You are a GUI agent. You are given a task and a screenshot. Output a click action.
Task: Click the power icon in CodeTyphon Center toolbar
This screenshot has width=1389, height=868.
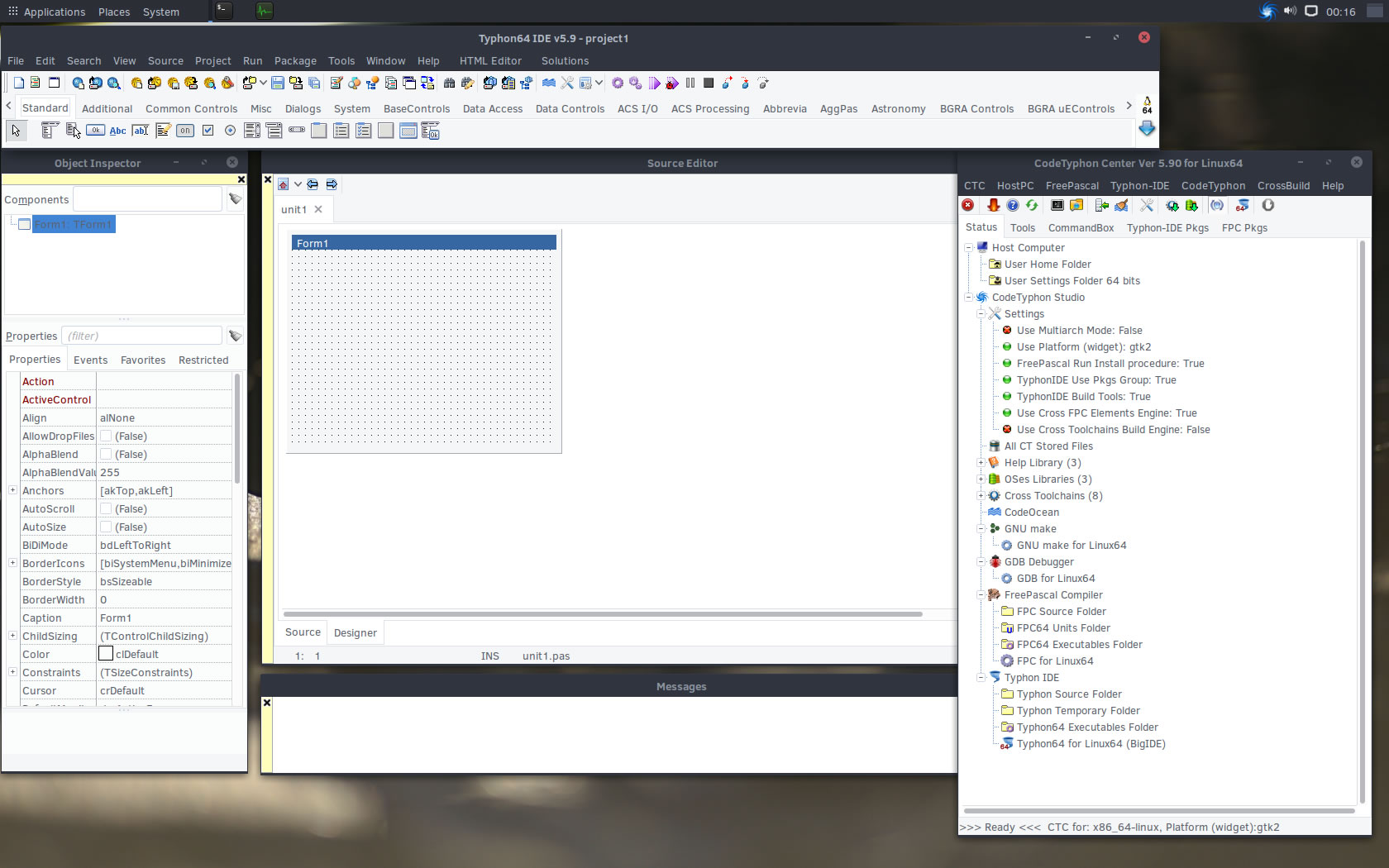pos(1268,205)
